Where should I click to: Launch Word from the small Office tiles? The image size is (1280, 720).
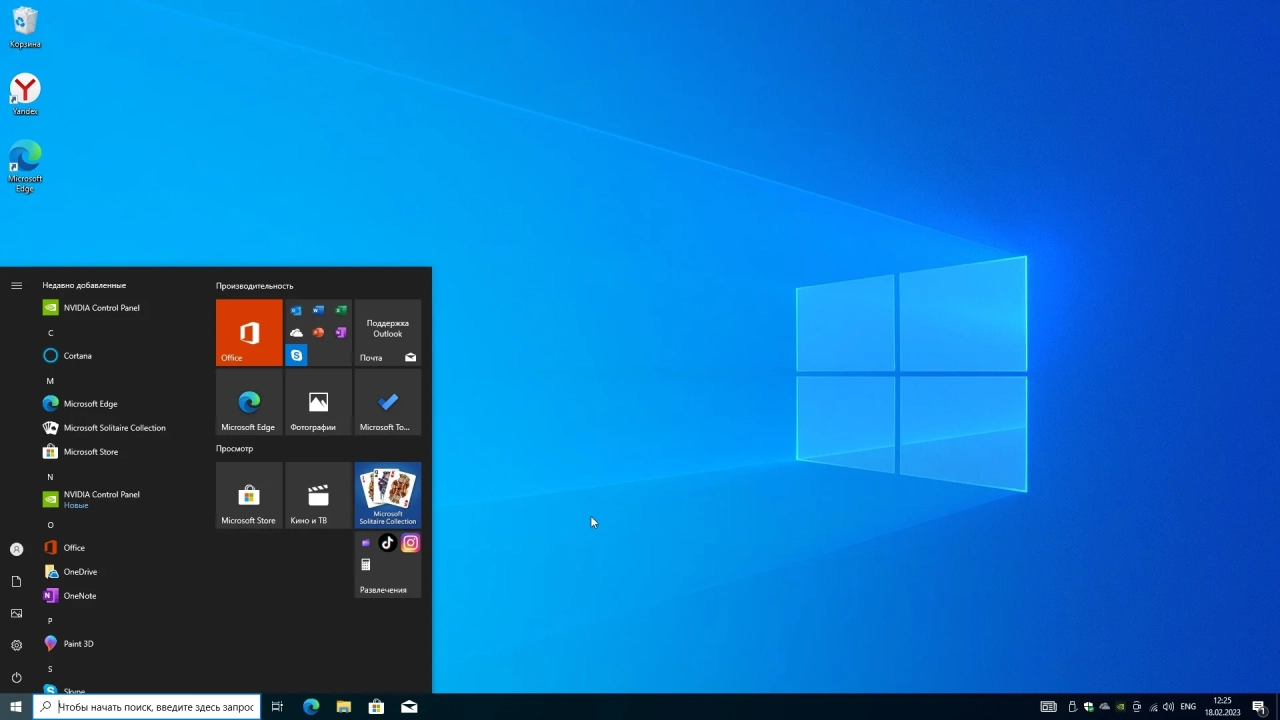click(x=318, y=311)
